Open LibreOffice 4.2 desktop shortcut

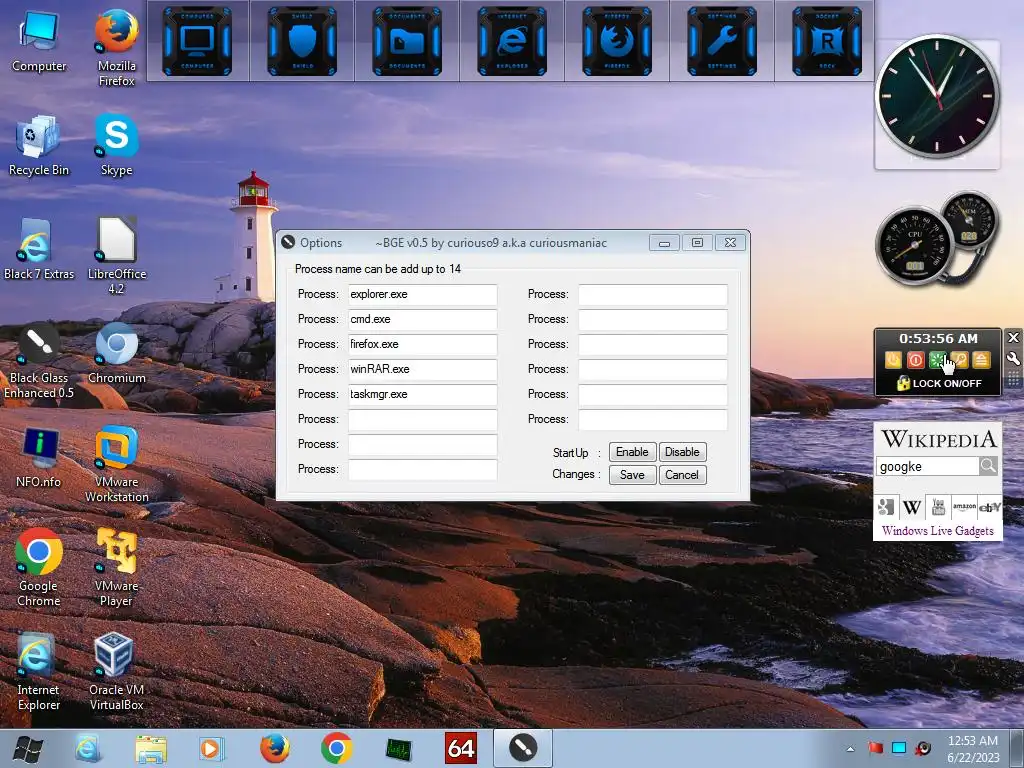point(116,255)
